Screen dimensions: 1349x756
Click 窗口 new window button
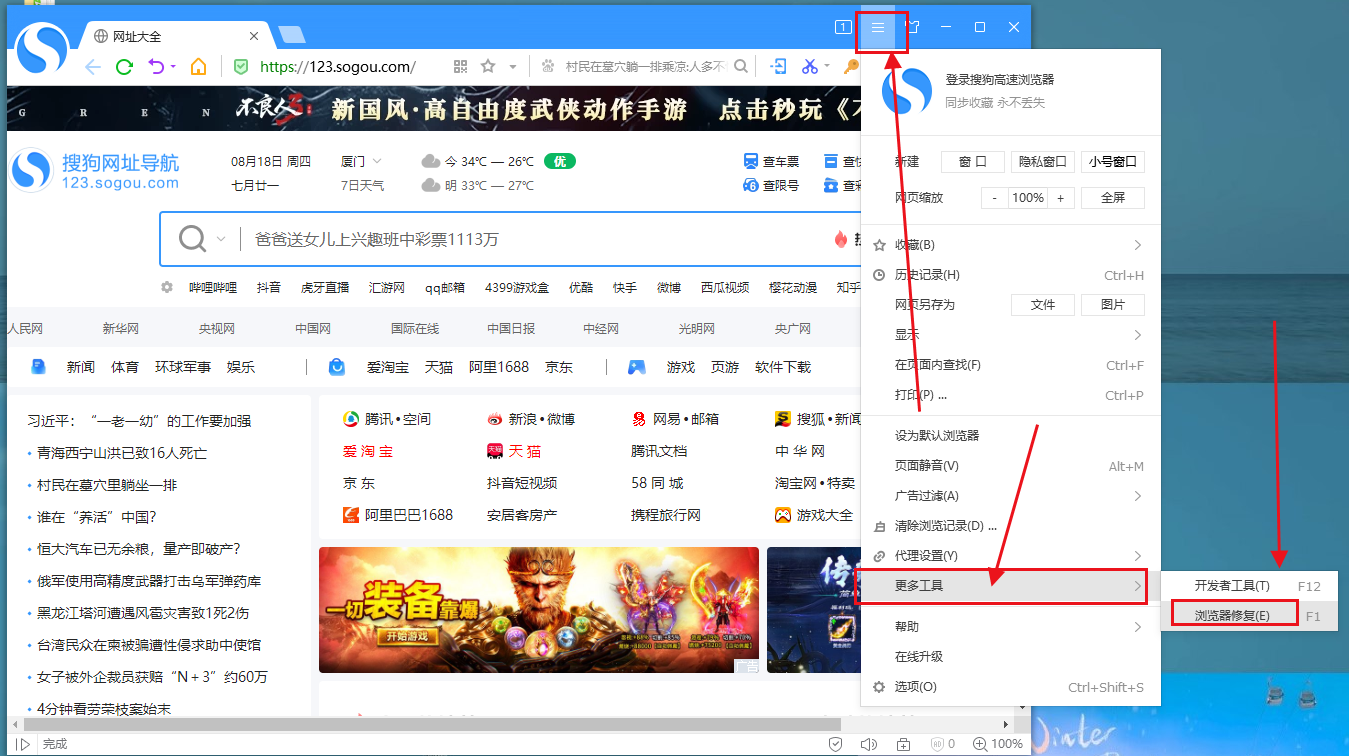point(972,162)
